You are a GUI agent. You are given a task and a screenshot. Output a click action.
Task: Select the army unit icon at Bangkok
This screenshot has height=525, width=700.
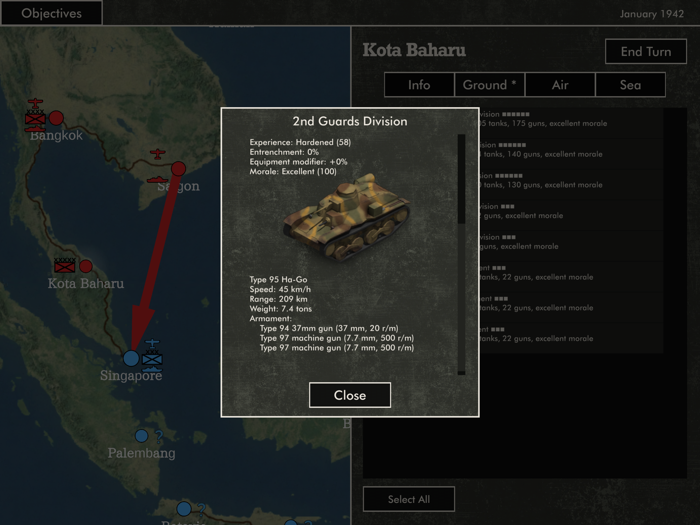(35, 118)
